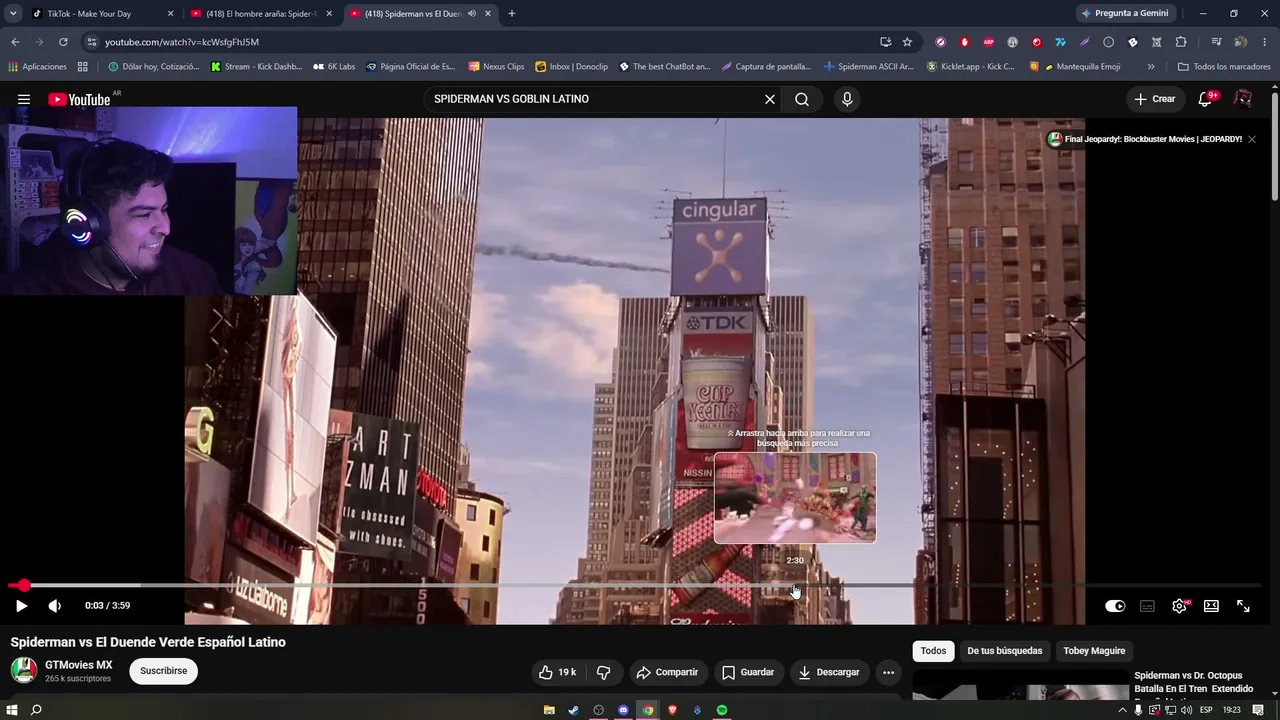
Task: Open Steam from the taskbar
Action: [x=573, y=710]
